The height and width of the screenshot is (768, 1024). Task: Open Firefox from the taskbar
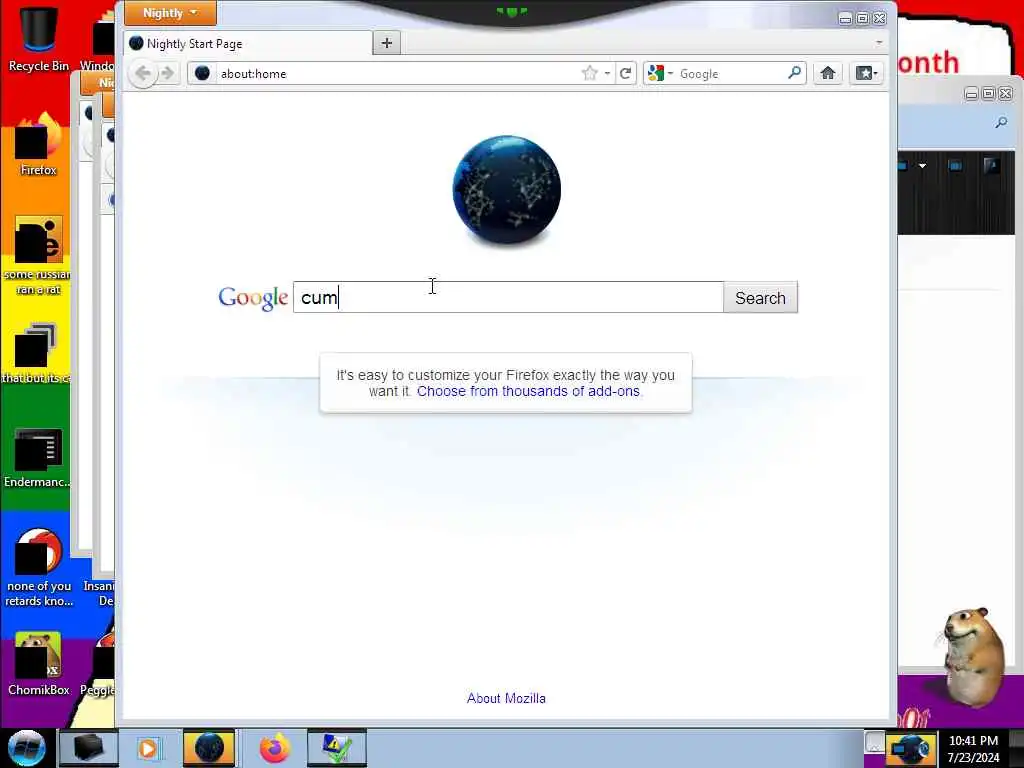(274, 748)
